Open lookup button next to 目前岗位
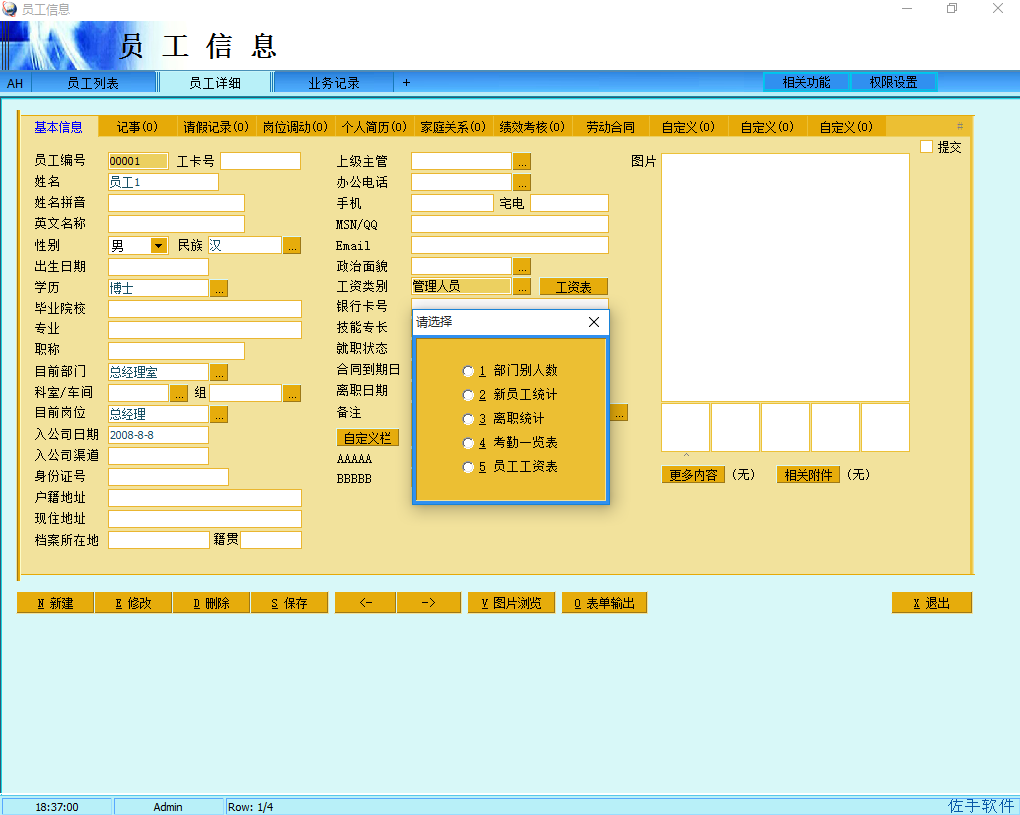 220,414
